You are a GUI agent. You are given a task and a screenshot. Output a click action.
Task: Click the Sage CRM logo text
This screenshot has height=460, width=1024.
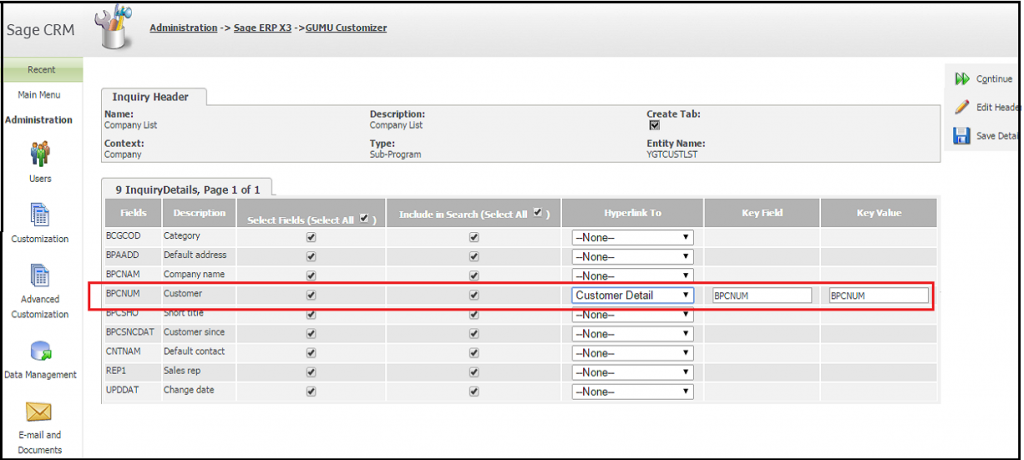40,30
